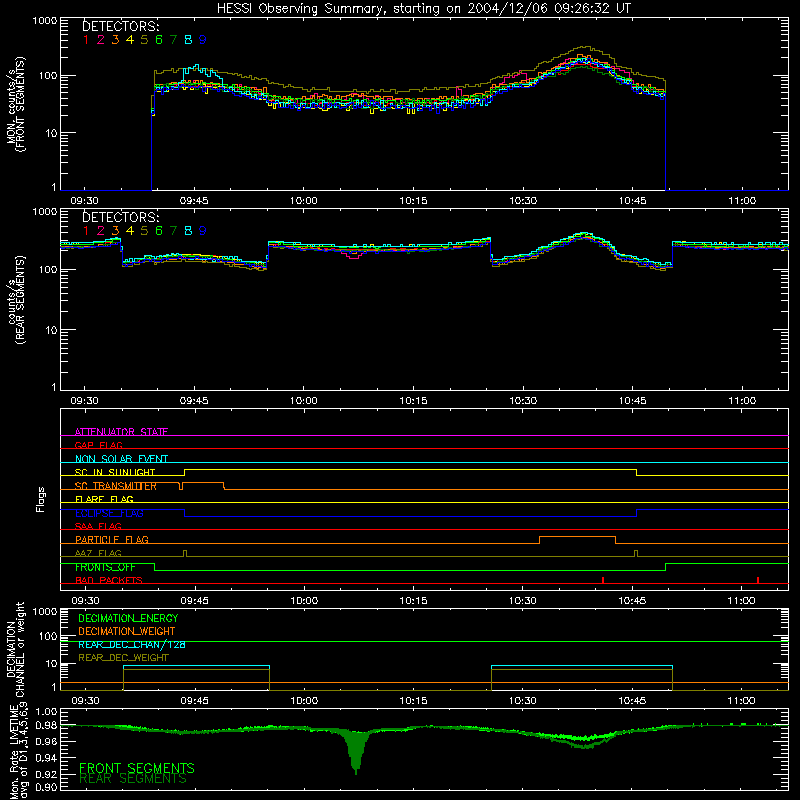Click the SAA_FLAG label
Screen dimensions: 800x800
pos(98,526)
